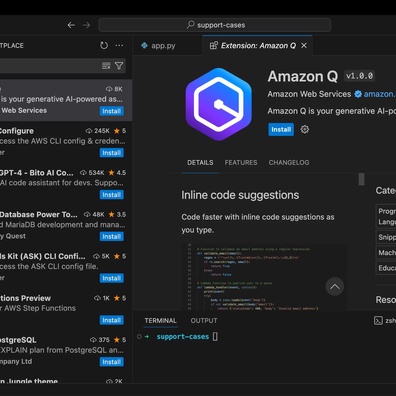Click the 375 download count icon

(93, 340)
